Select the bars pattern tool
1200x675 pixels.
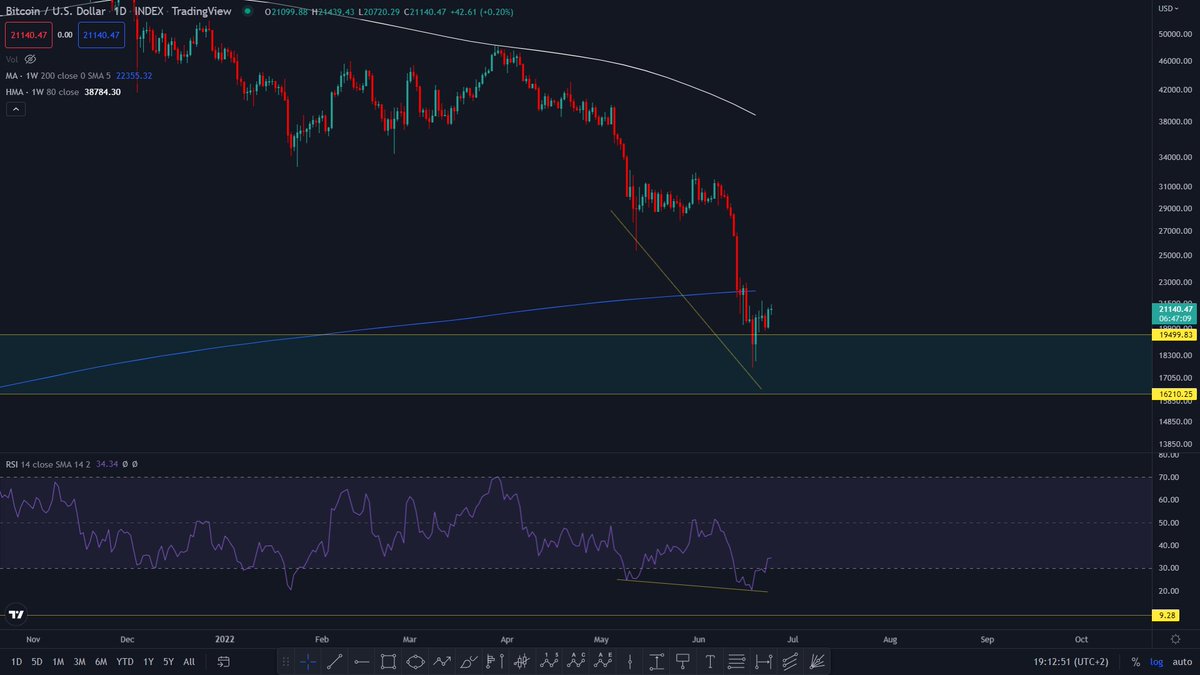point(521,661)
